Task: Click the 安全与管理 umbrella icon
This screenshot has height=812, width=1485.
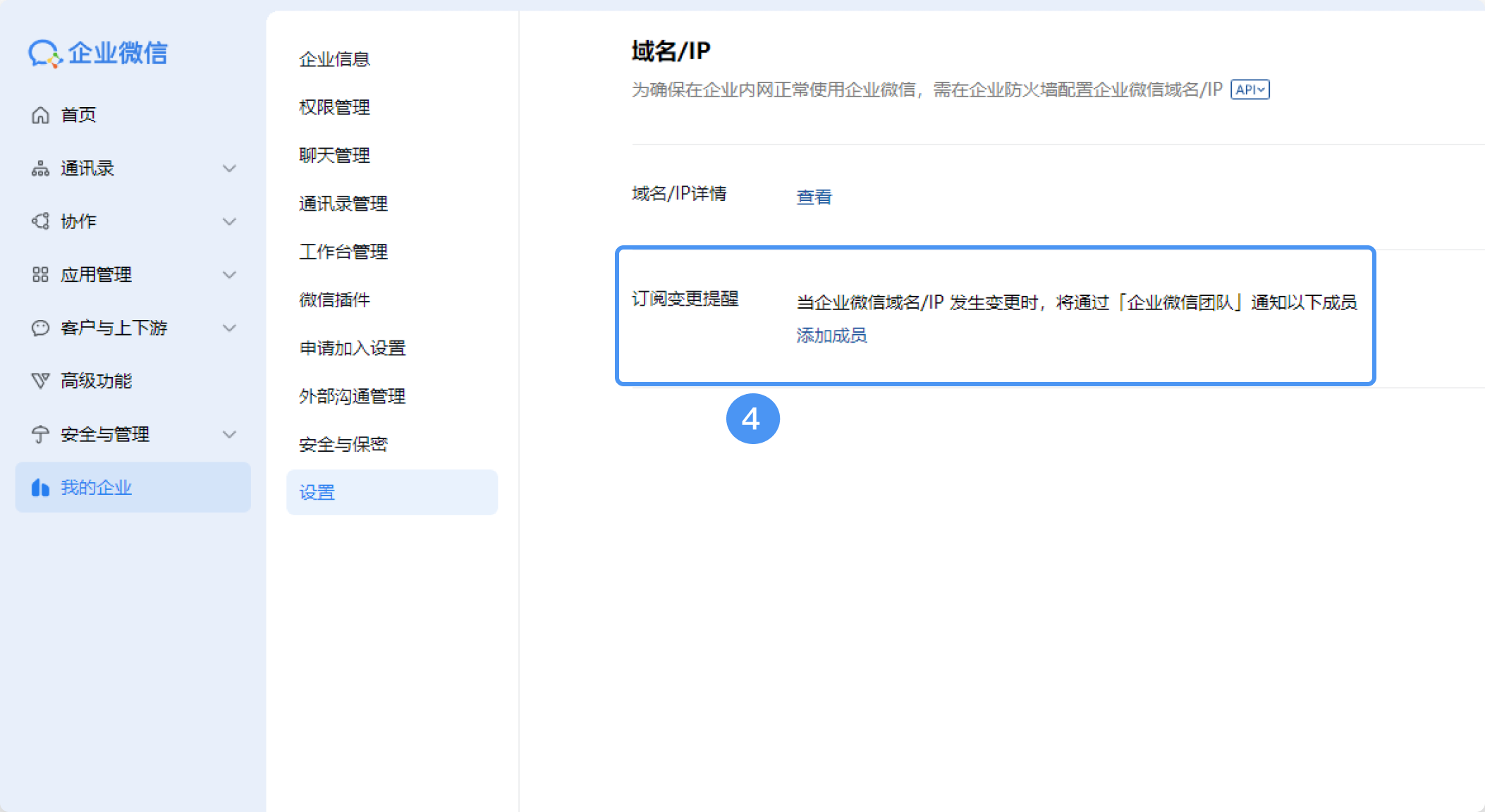Action: pyautogui.click(x=40, y=434)
